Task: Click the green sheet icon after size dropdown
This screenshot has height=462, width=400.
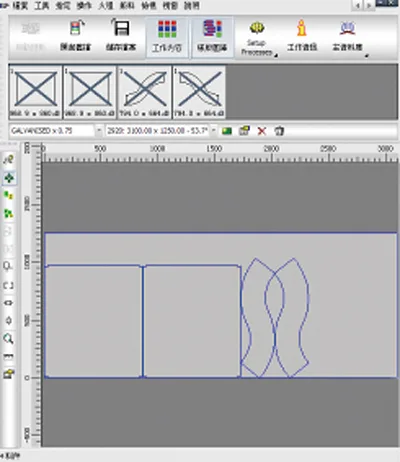Action: [x=227, y=131]
